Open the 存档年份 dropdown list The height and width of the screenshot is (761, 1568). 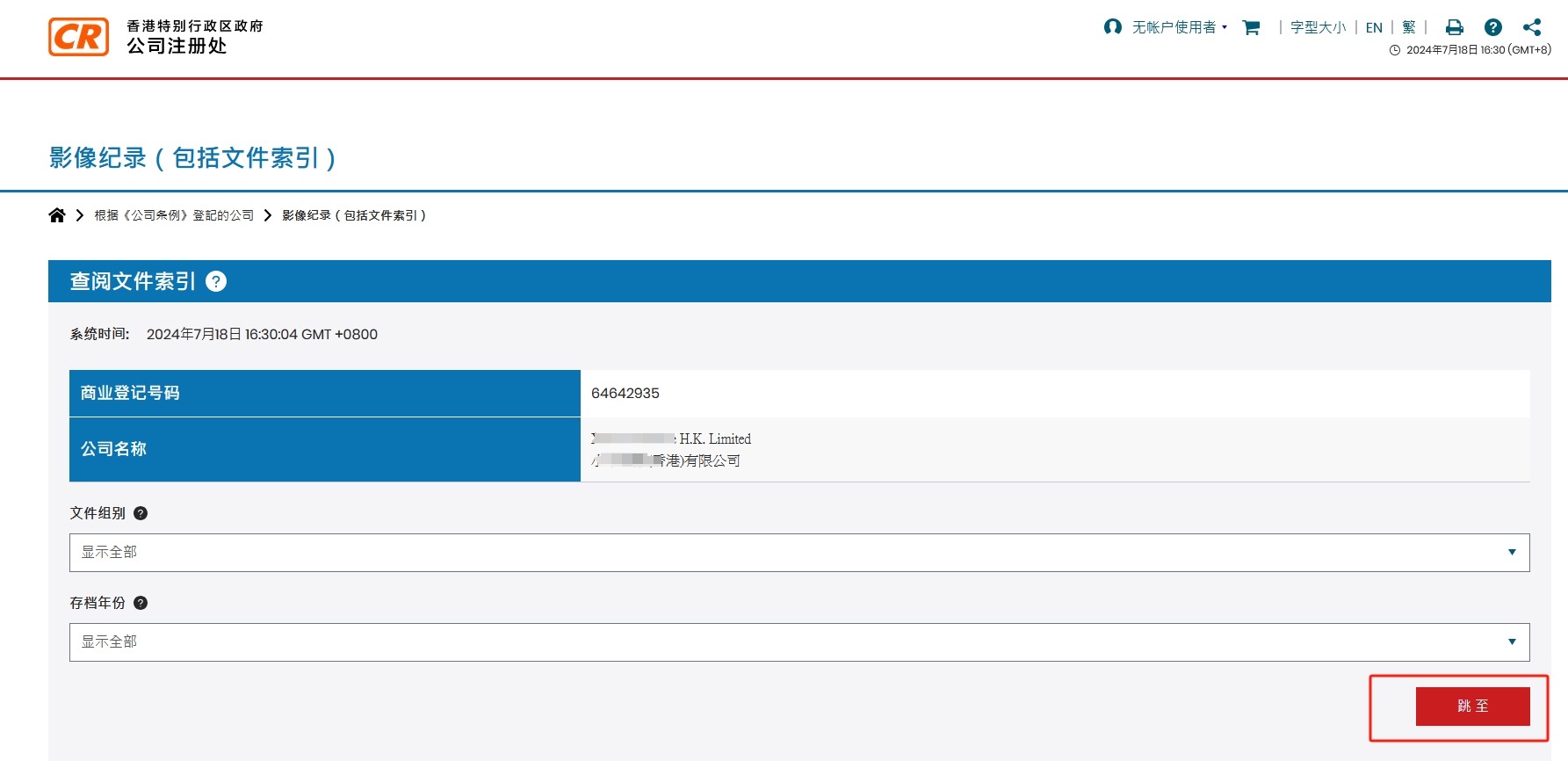[799, 642]
